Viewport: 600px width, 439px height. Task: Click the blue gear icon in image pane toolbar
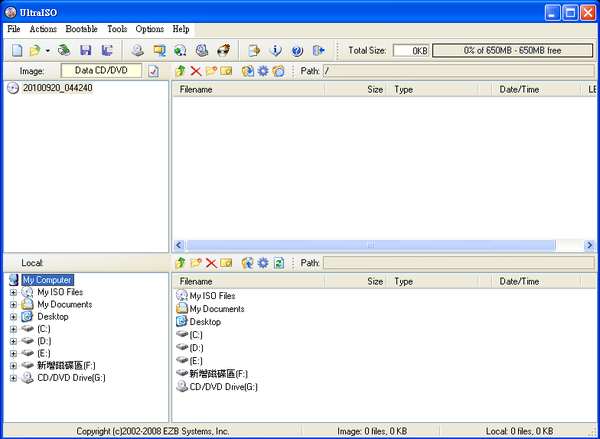click(x=263, y=71)
